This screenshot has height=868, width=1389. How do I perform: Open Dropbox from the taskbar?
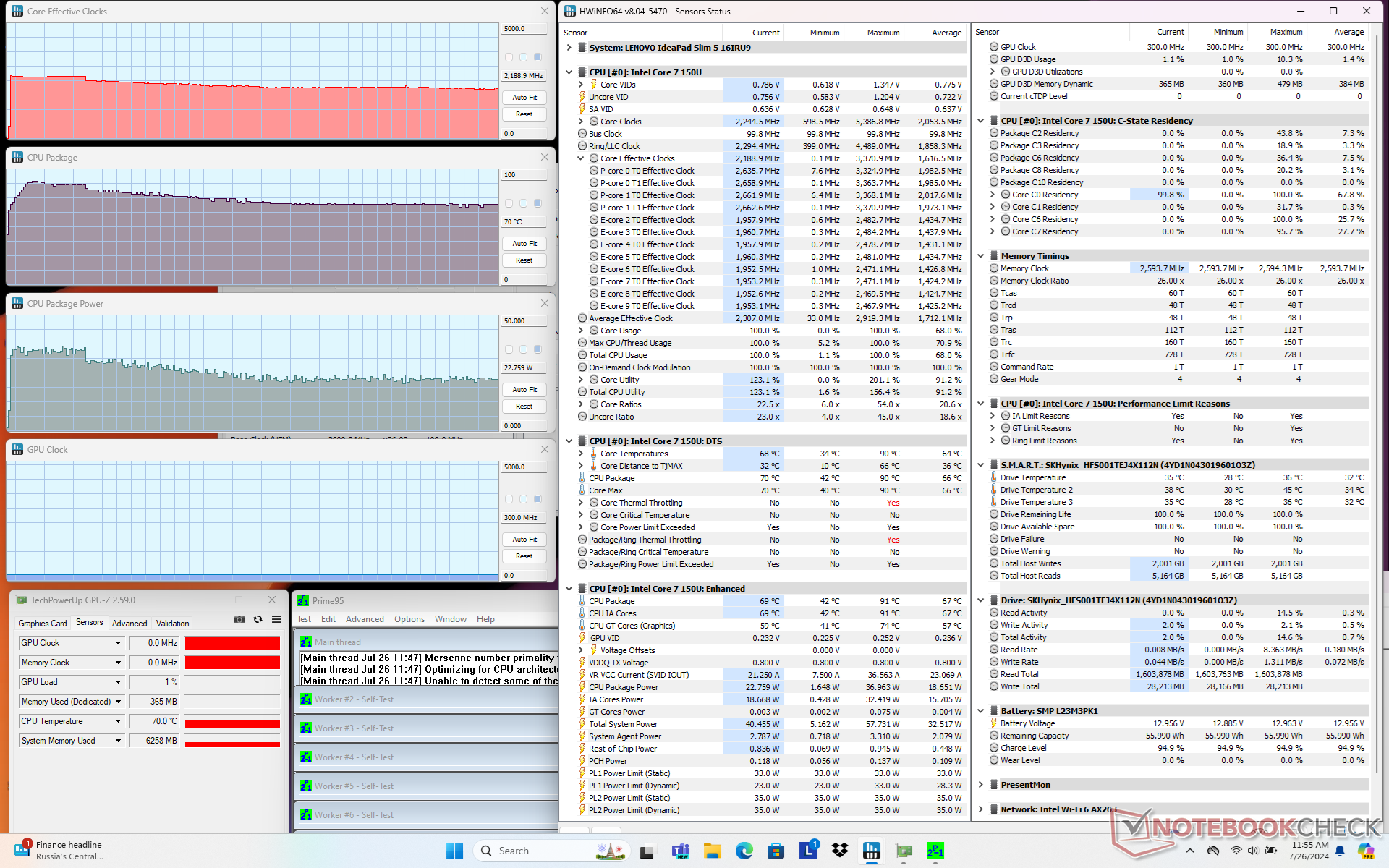click(x=840, y=851)
